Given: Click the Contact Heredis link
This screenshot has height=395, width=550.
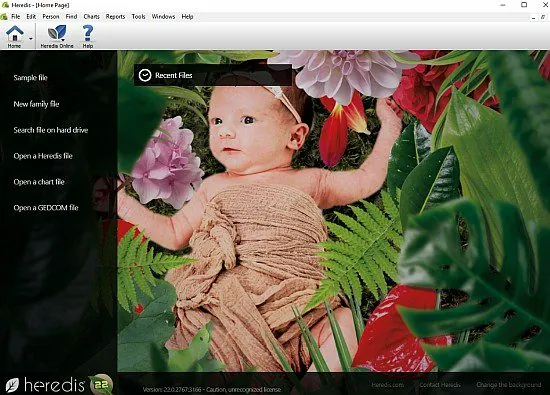Looking at the screenshot, I should pyautogui.click(x=440, y=385).
